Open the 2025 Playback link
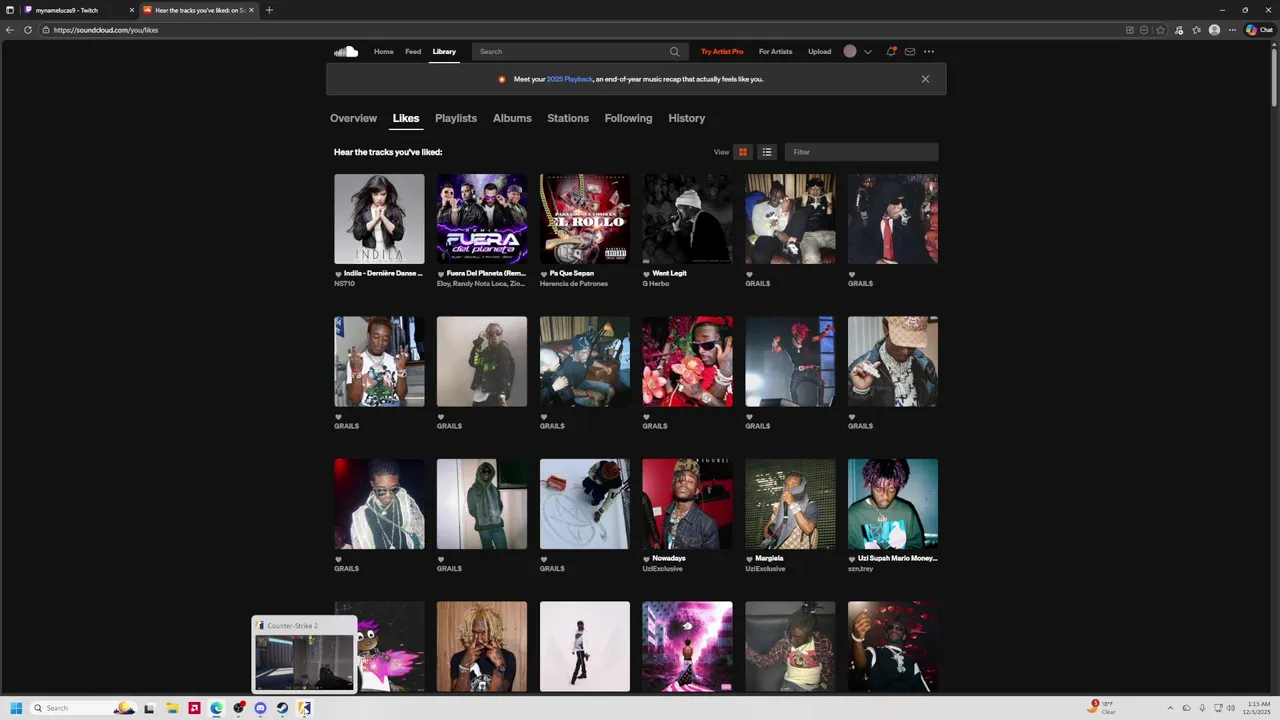 pyautogui.click(x=570, y=79)
